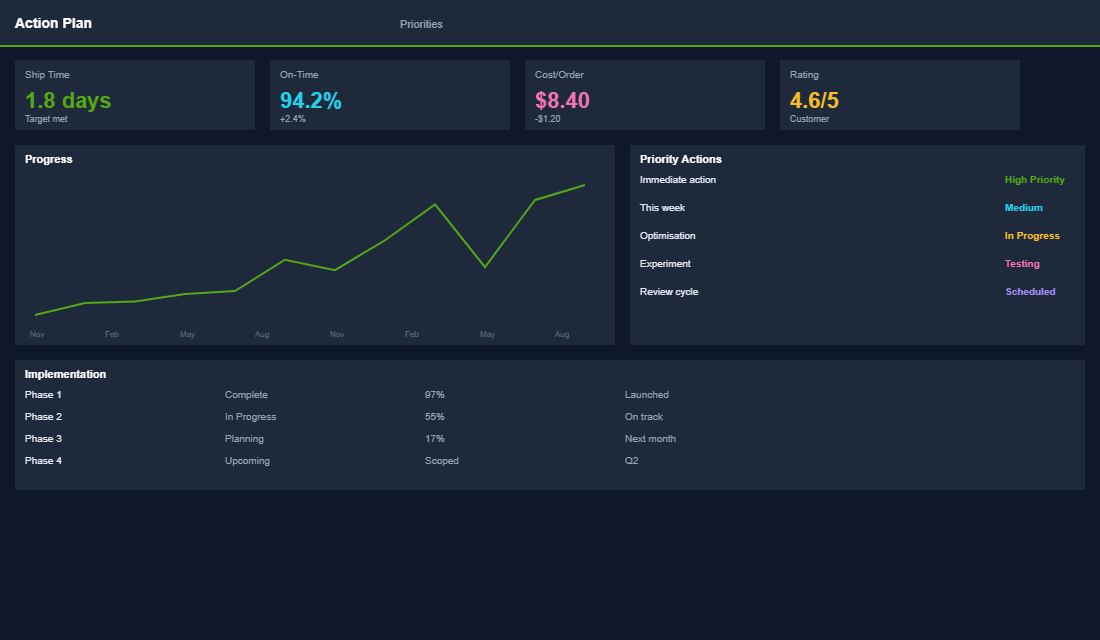The height and width of the screenshot is (640, 1100).
Task: Select the 4.6/5 Customer Rating card
Action: pos(899,95)
